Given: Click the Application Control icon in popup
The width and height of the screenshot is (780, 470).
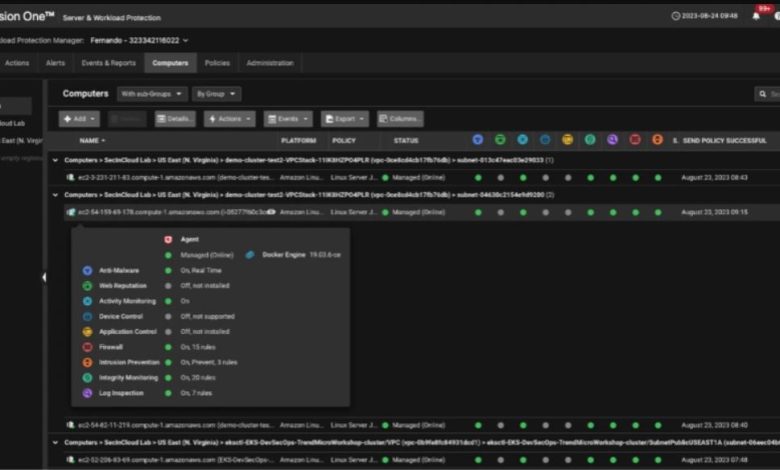Looking at the screenshot, I should tap(88, 332).
